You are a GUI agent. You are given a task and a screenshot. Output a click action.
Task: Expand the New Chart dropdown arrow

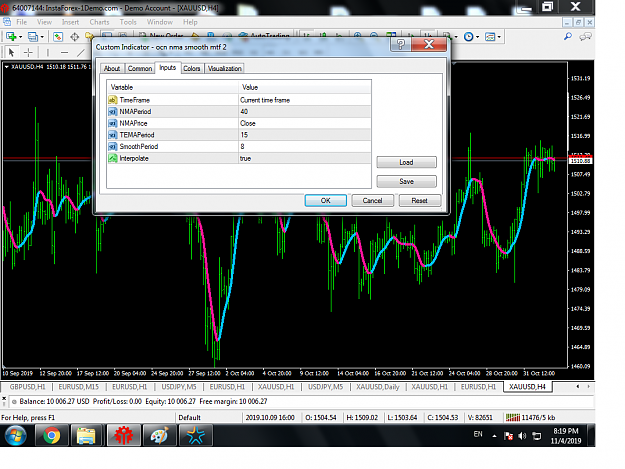click(x=20, y=37)
